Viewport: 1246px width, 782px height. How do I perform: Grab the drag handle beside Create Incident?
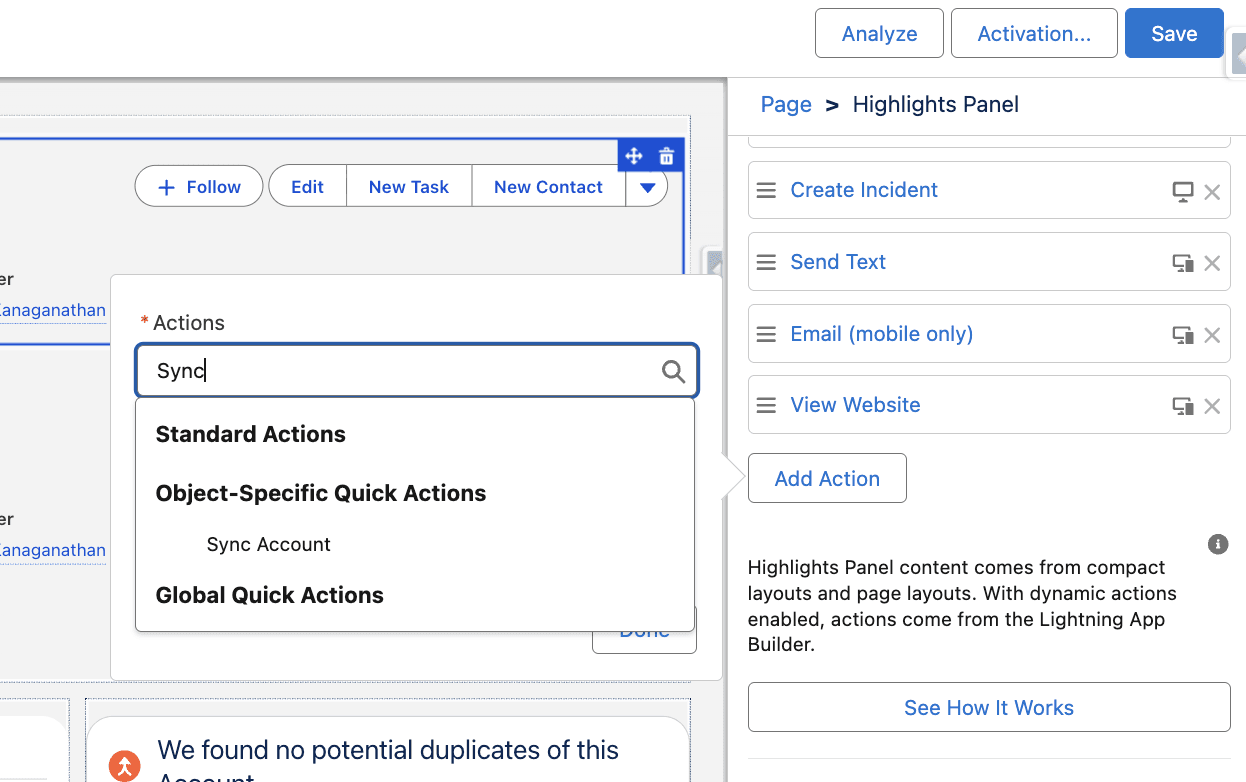click(766, 190)
